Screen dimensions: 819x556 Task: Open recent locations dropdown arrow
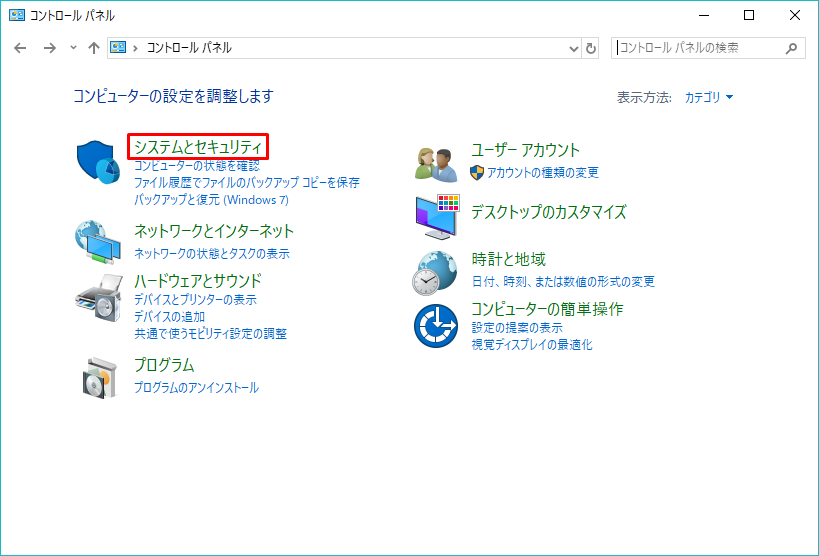73,48
